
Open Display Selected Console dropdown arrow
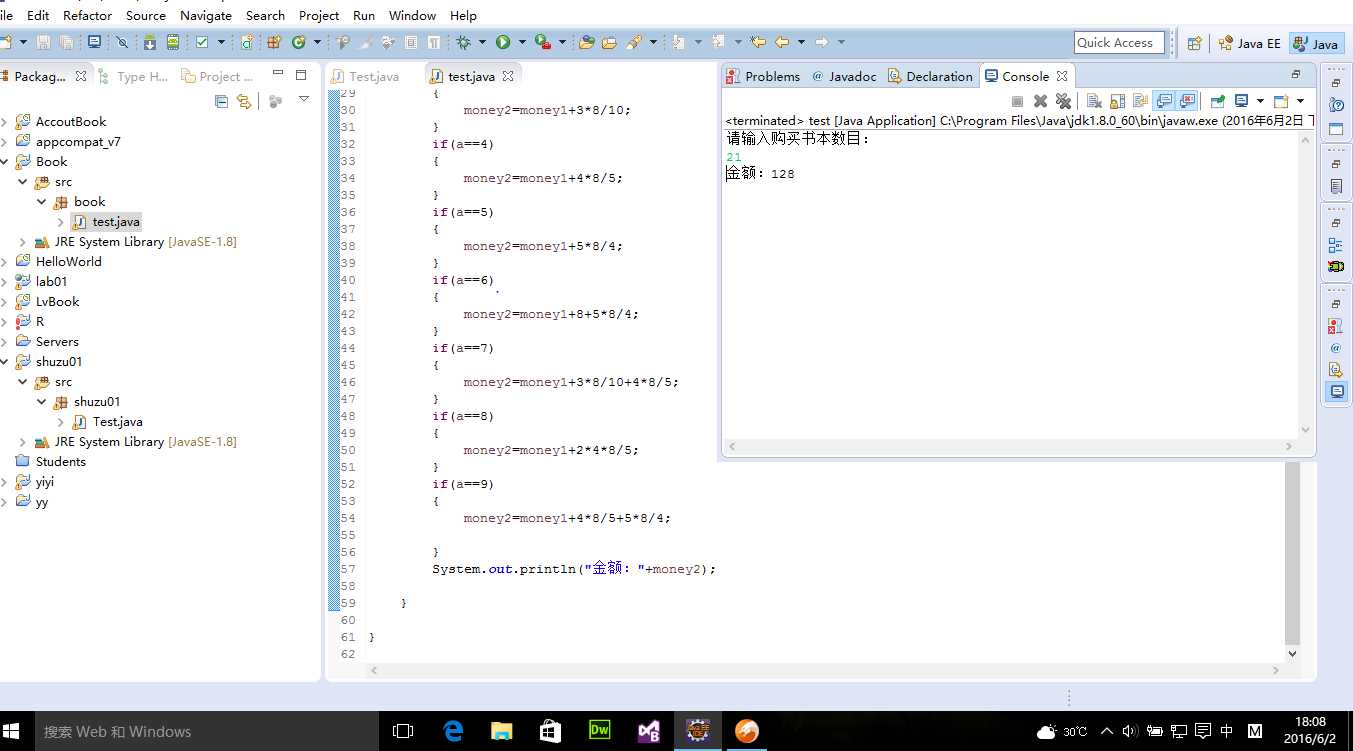(1260, 101)
